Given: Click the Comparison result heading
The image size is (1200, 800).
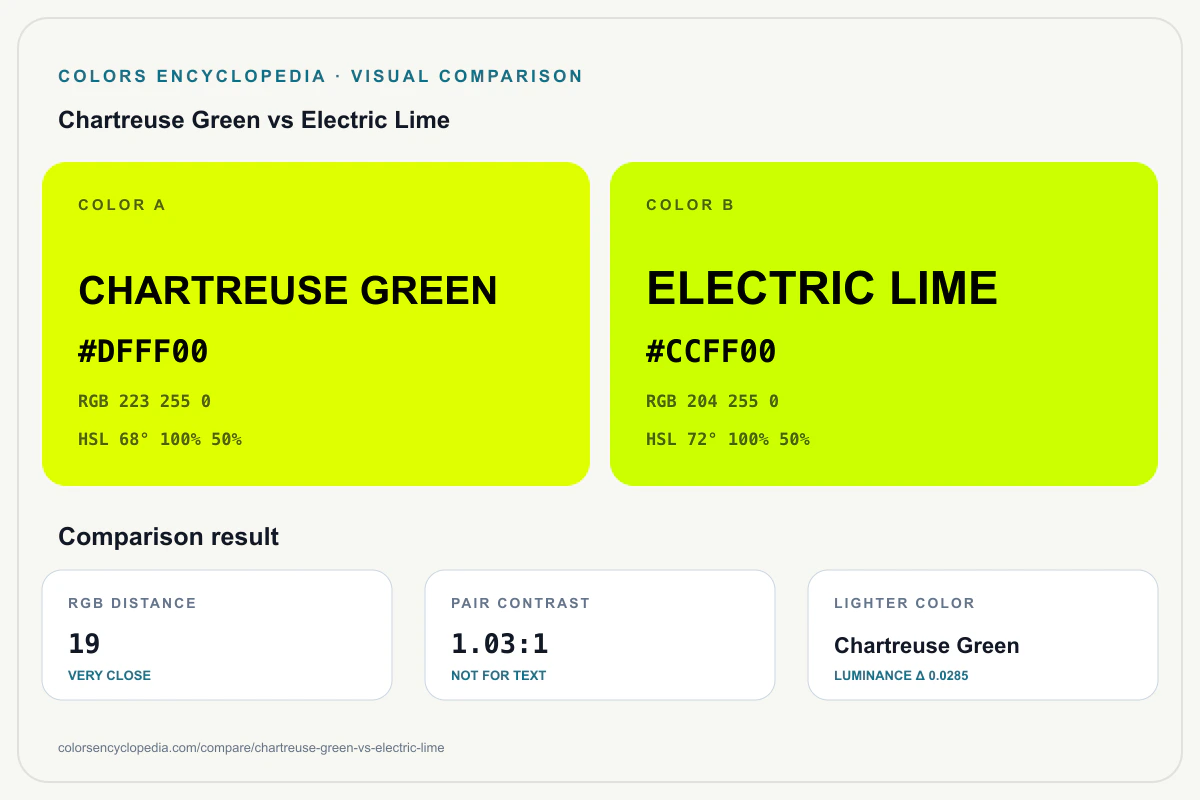Looking at the screenshot, I should (x=169, y=536).
